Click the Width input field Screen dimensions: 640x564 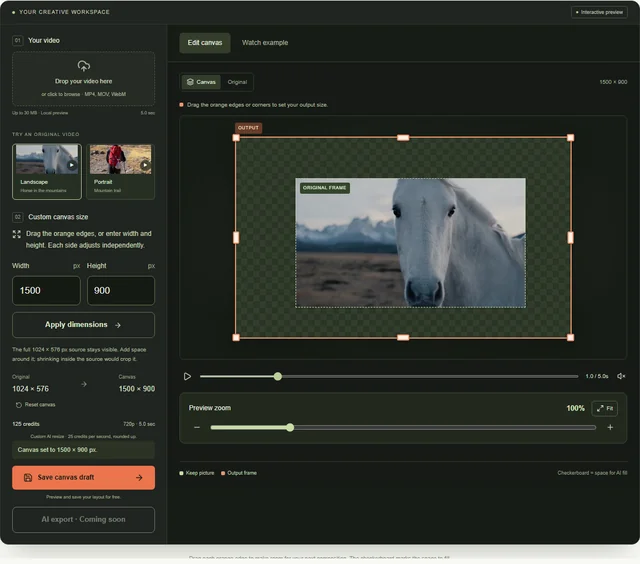pos(46,291)
